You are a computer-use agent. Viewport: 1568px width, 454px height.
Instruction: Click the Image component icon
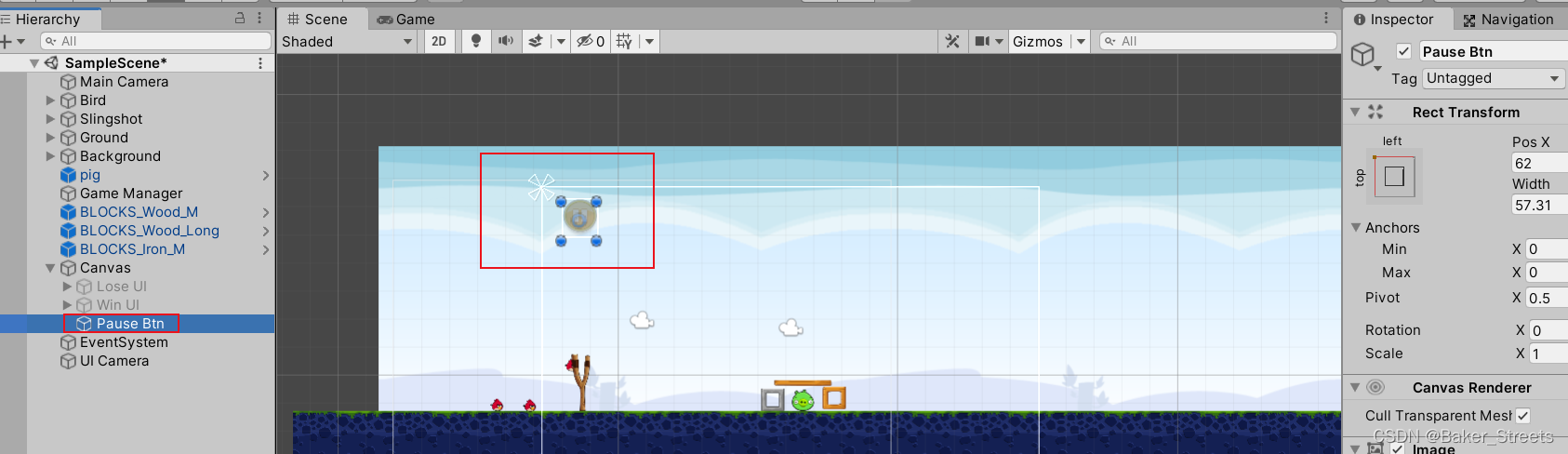1375,448
